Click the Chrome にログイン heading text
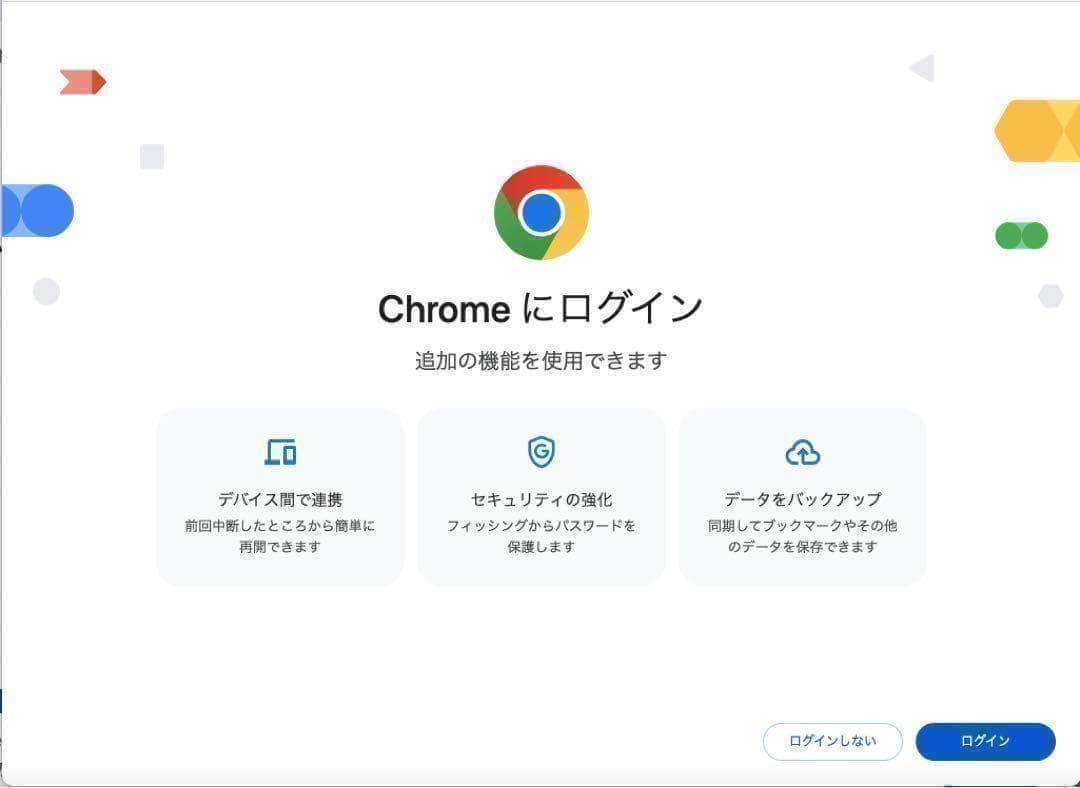Viewport: 1080px width, 788px height. [540, 308]
